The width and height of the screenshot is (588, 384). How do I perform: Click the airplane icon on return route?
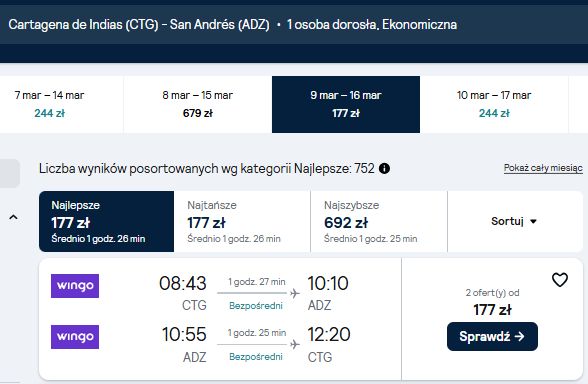pos(295,344)
